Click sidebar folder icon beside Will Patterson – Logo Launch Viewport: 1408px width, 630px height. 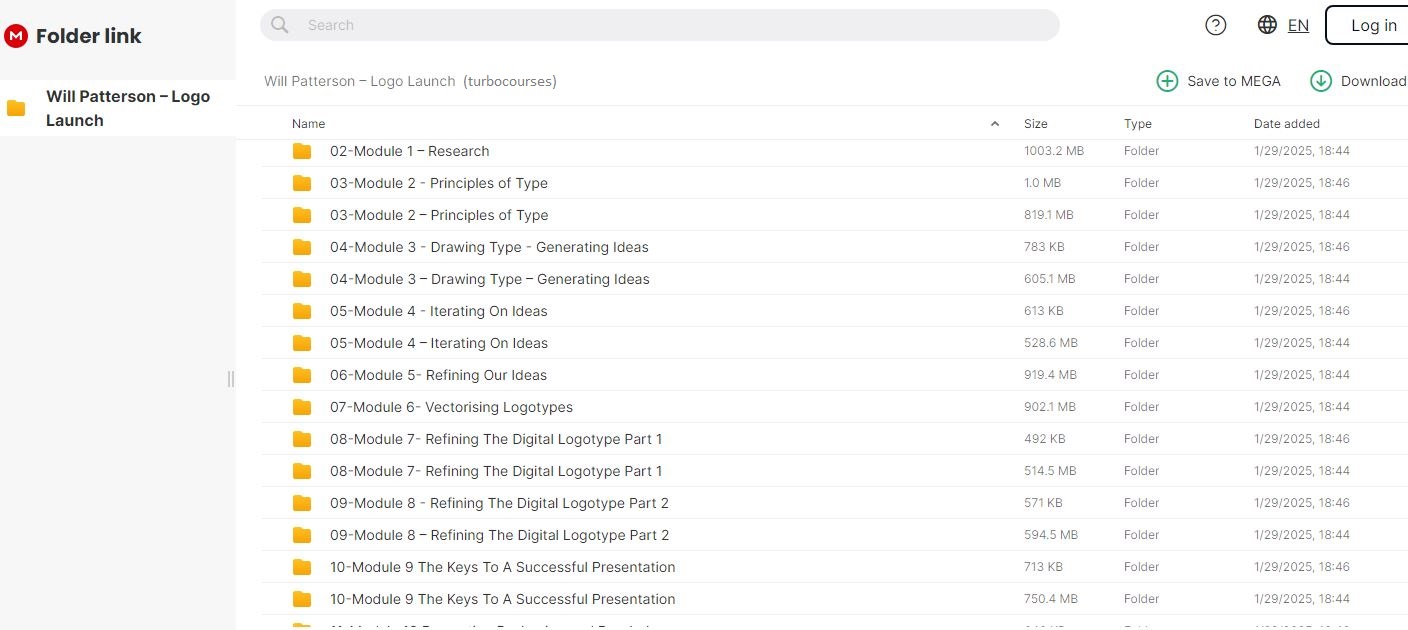click(x=16, y=108)
